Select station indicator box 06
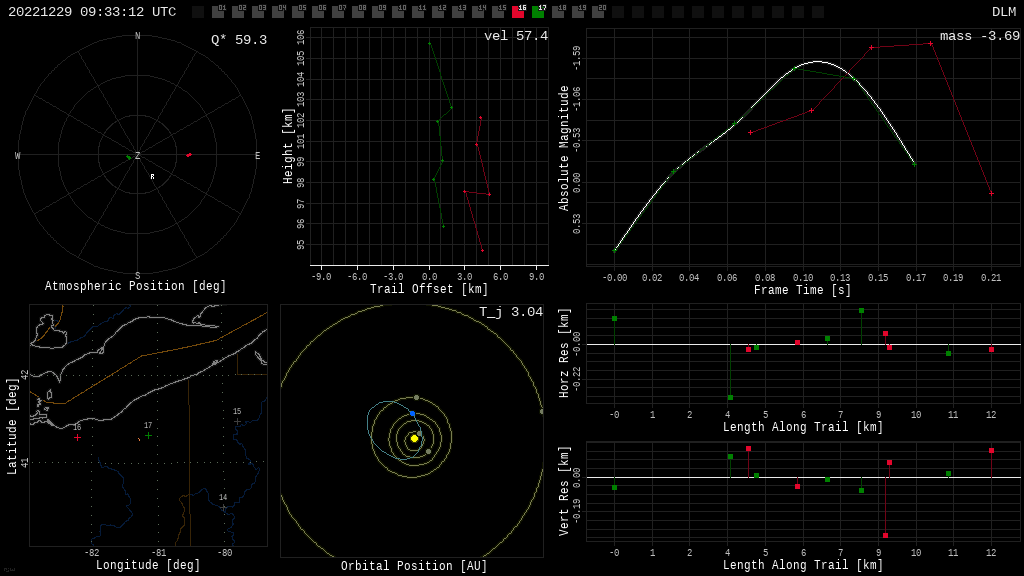 pyautogui.click(x=318, y=11)
